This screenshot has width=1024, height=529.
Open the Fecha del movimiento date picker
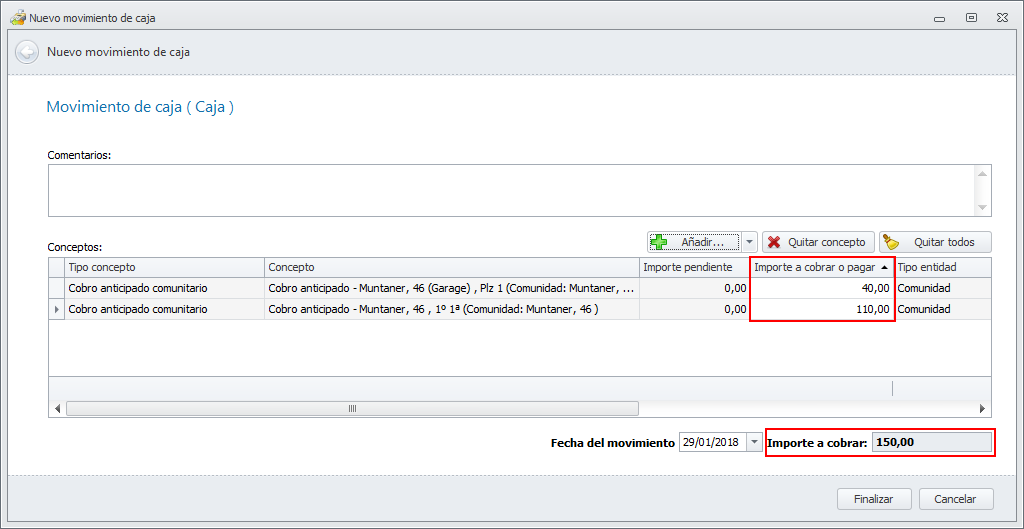(x=754, y=442)
